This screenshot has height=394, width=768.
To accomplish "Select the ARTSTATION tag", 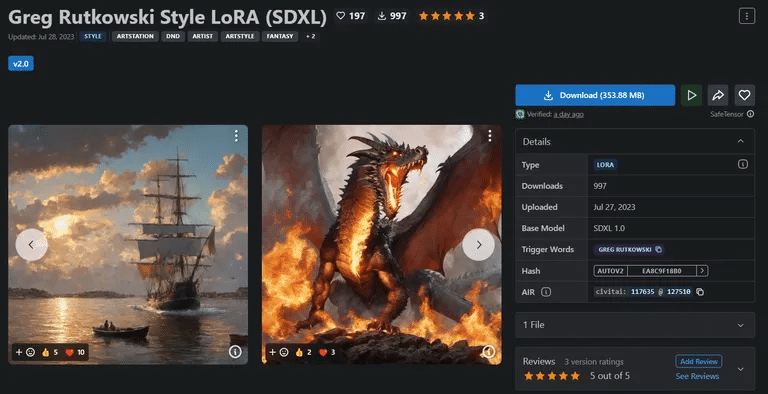I will point(135,36).
